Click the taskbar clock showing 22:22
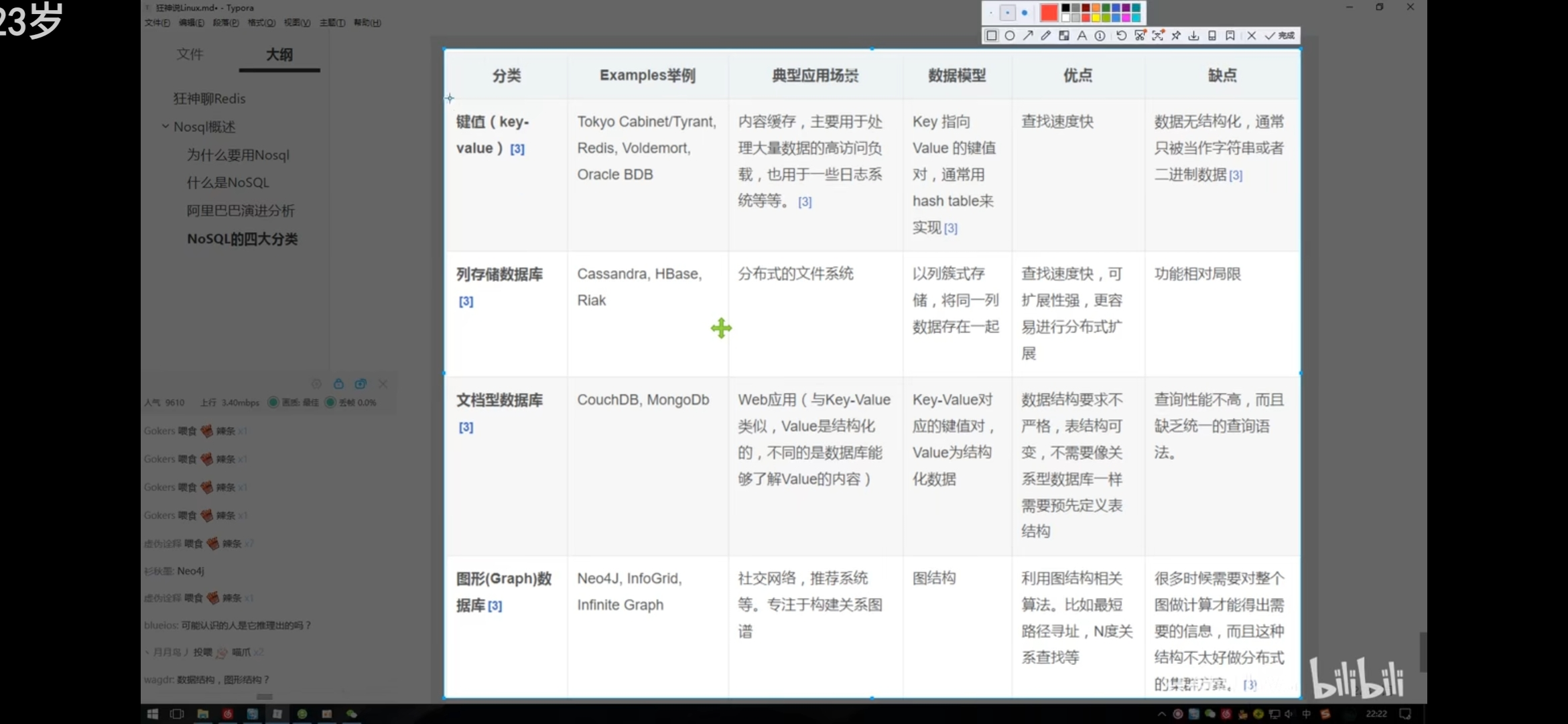This screenshot has height=724, width=1568. (1376, 714)
